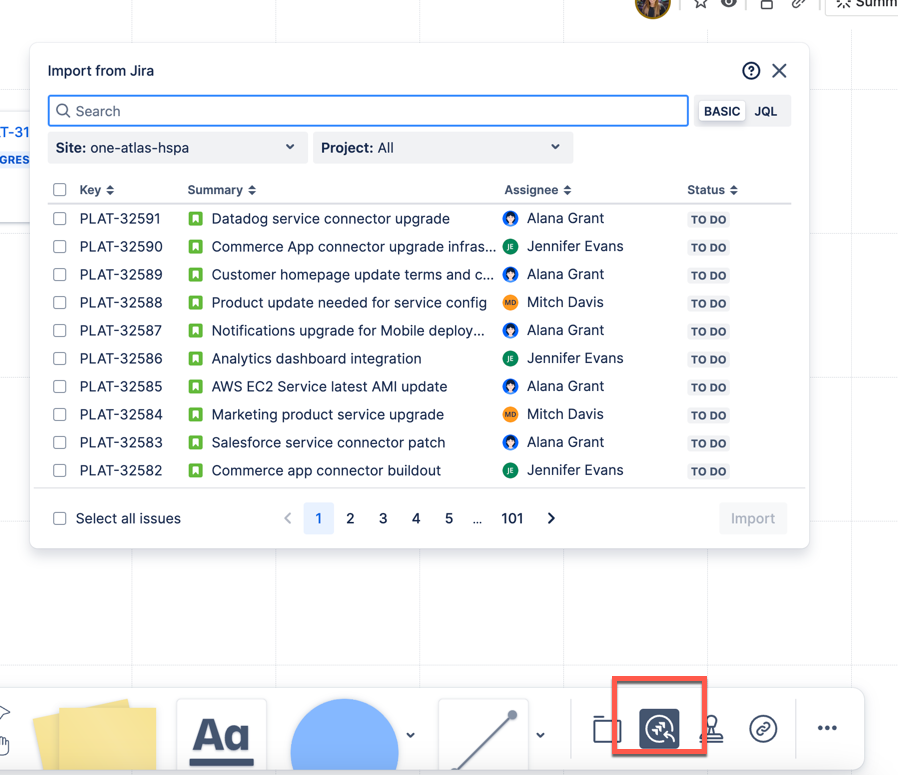Go to previous page arrow
This screenshot has width=898, height=775.
point(288,518)
